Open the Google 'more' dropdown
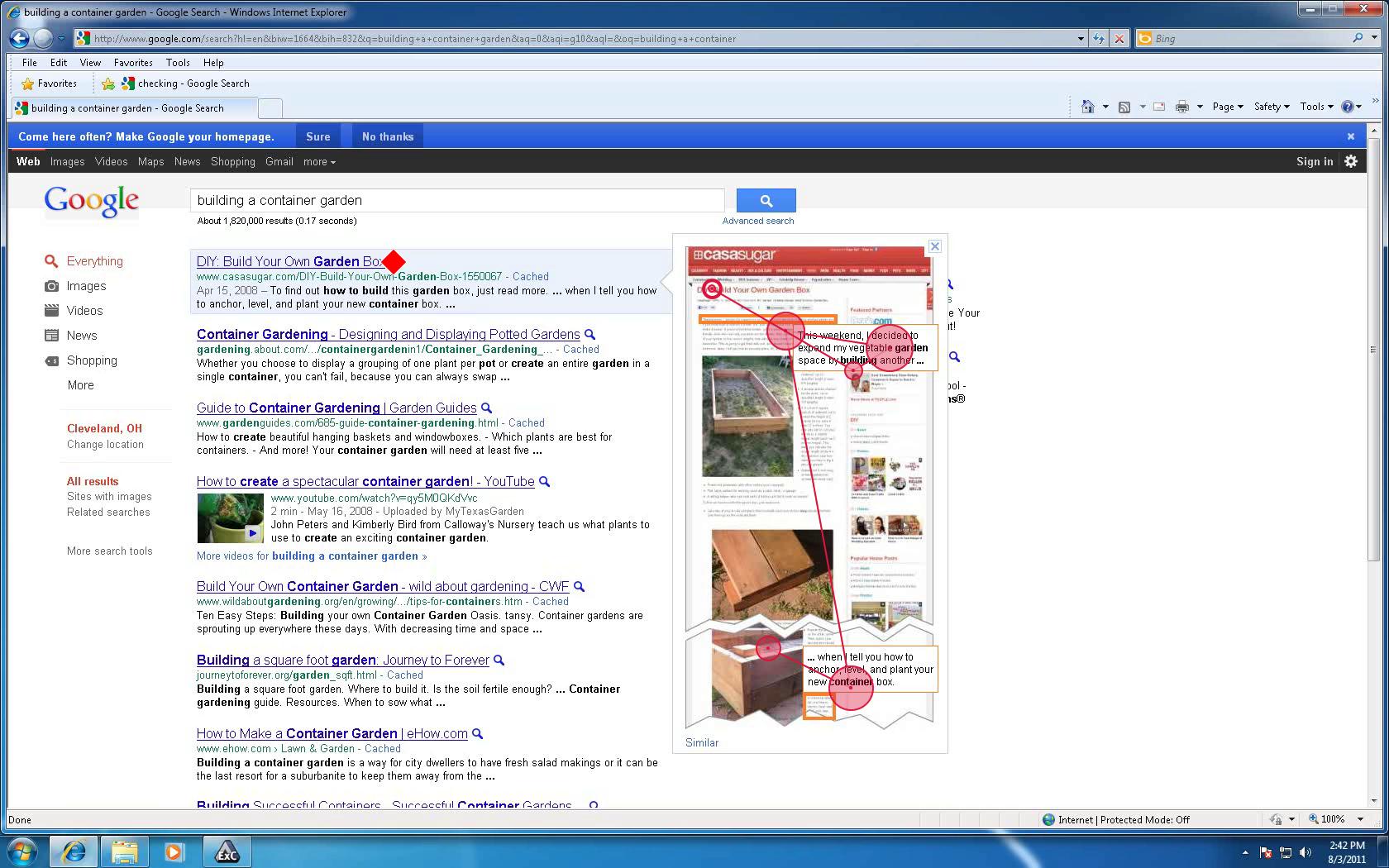 319,162
